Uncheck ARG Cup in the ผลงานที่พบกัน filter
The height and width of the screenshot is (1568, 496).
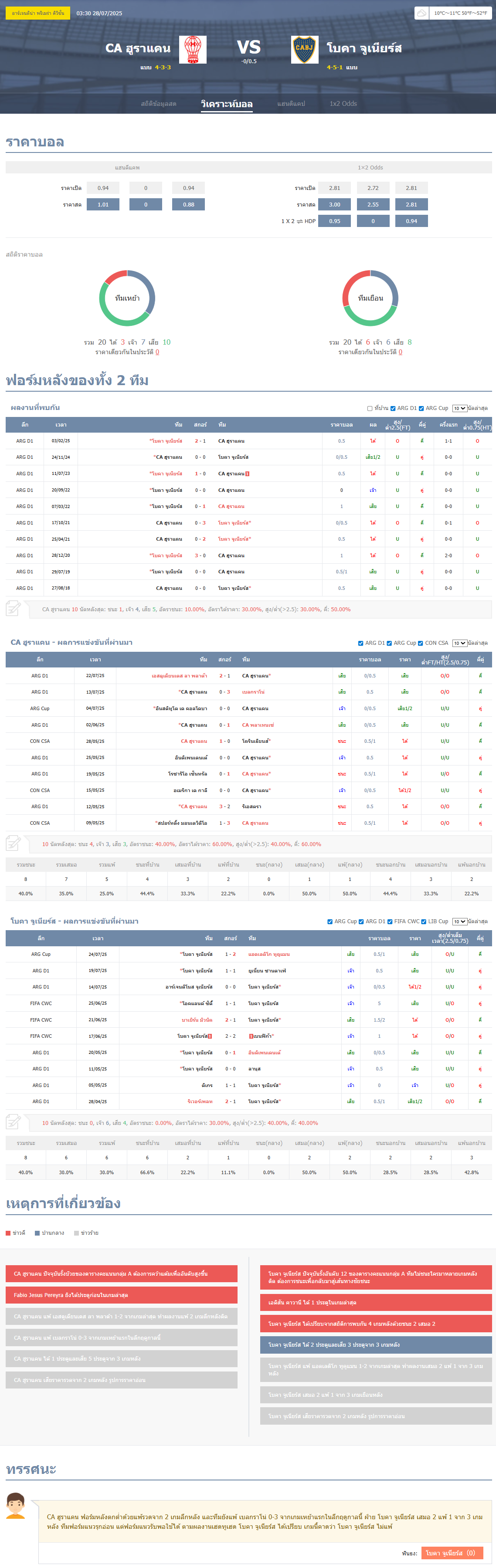point(421,408)
